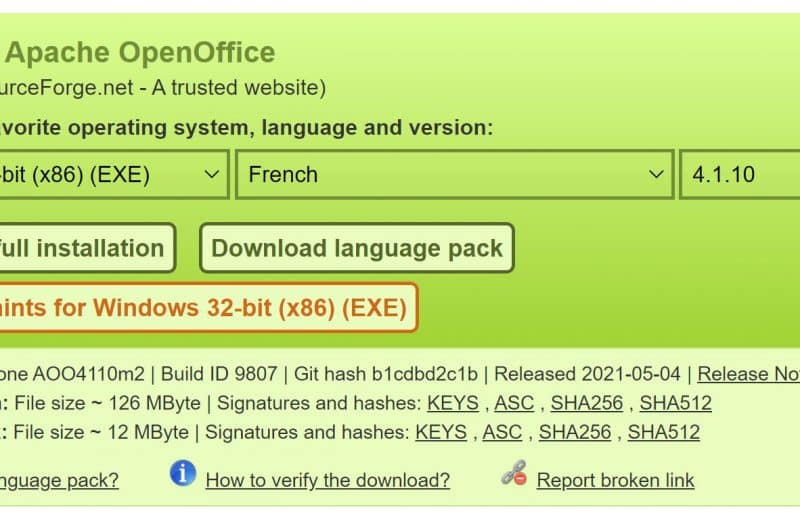
Task: Open the full installation ASC signature link
Action: [x=514, y=403]
